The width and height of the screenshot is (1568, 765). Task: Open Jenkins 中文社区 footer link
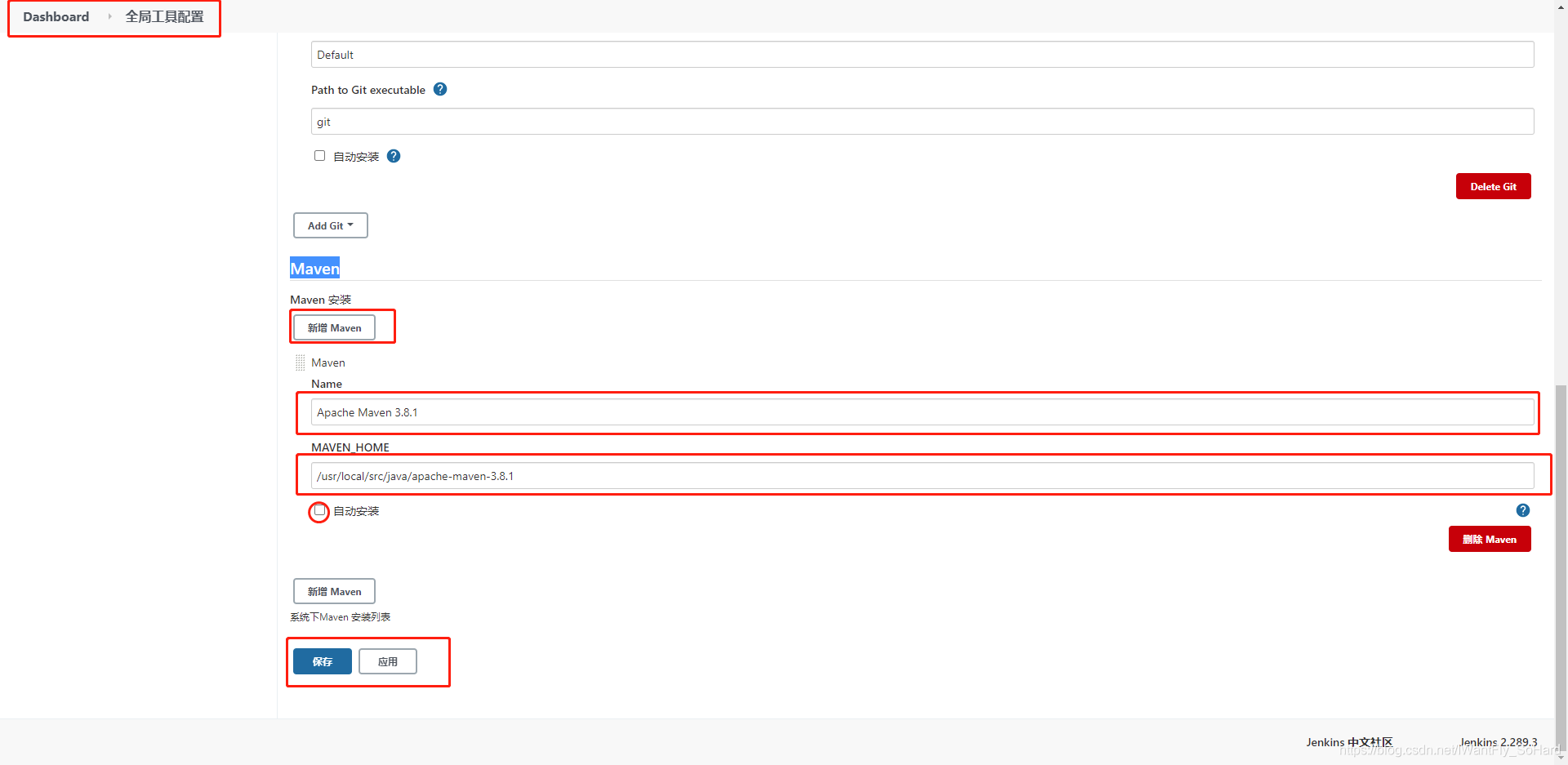pyautogui.click(x=1349, y=742)
